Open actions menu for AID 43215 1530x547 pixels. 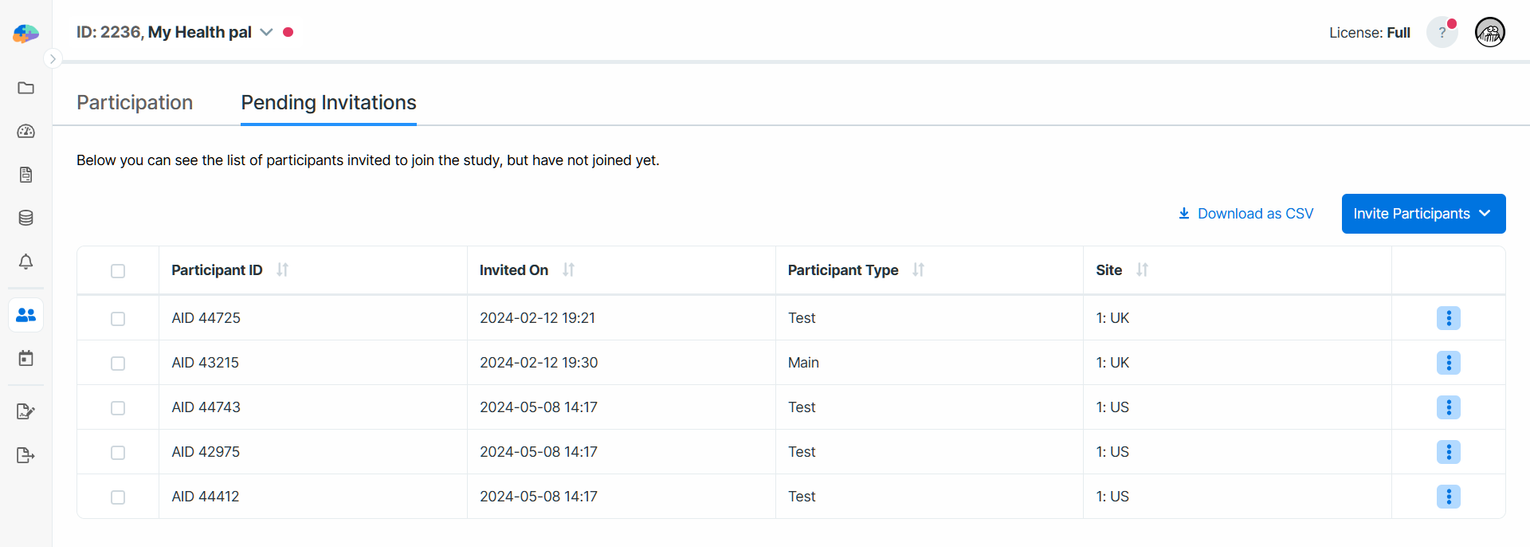pos(1448,363)
